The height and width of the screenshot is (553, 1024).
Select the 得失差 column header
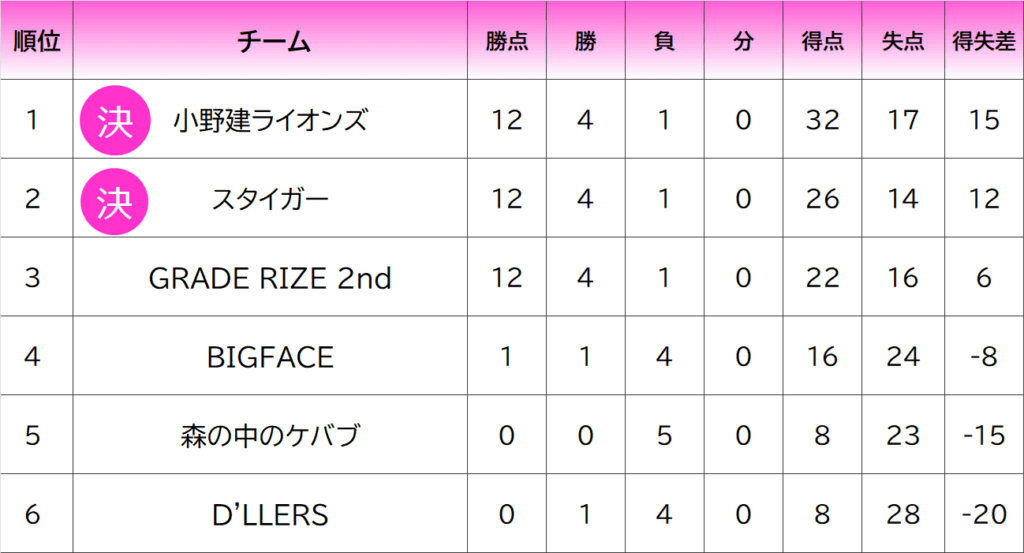tap(983, 41)
